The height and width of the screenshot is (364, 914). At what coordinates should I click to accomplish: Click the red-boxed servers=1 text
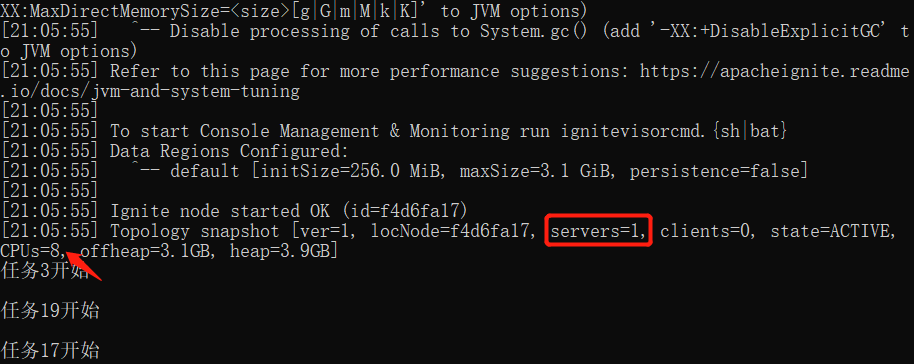coord(598,232)
